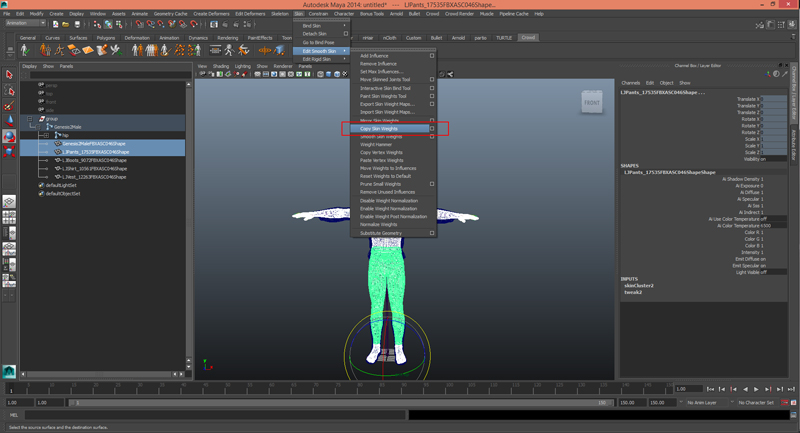Switch to the Polygons shelf tab
800x433 pixels.
pos(106,38)
